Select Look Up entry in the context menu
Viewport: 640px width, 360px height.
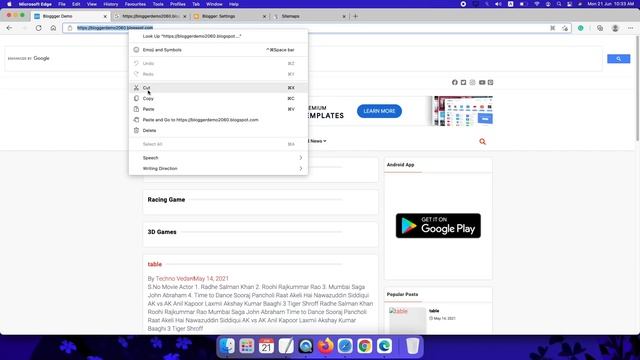click(218, 36)
